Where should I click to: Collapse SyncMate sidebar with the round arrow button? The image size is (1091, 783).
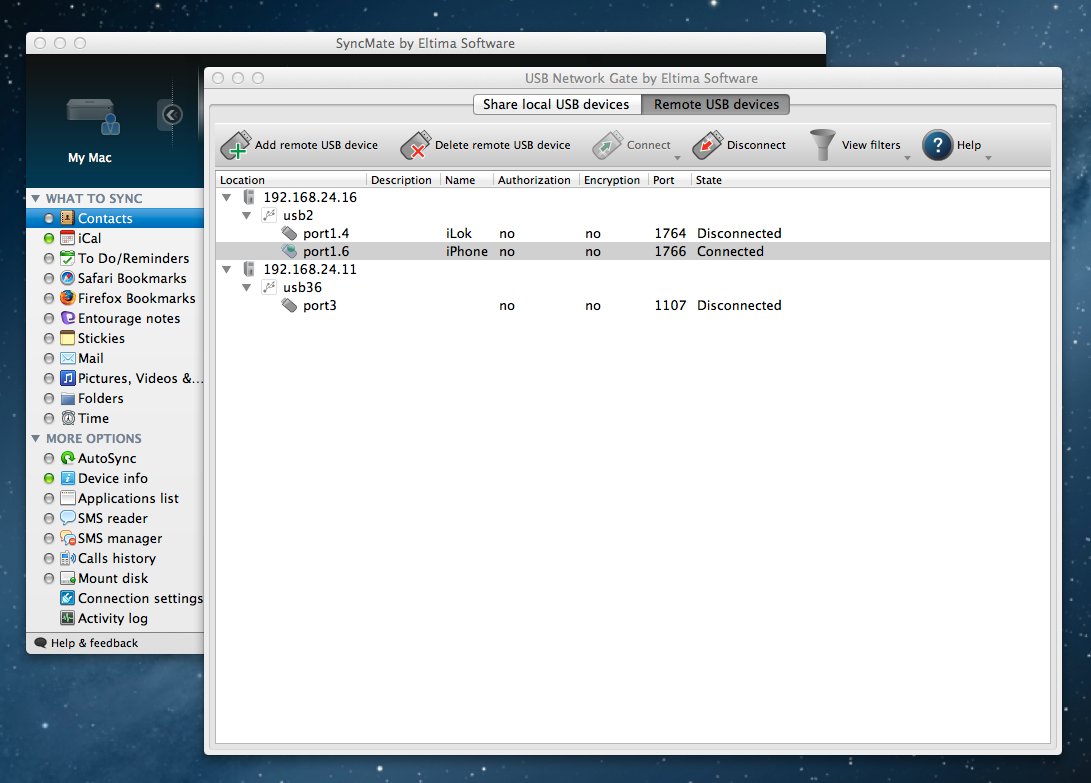[172, 114]
